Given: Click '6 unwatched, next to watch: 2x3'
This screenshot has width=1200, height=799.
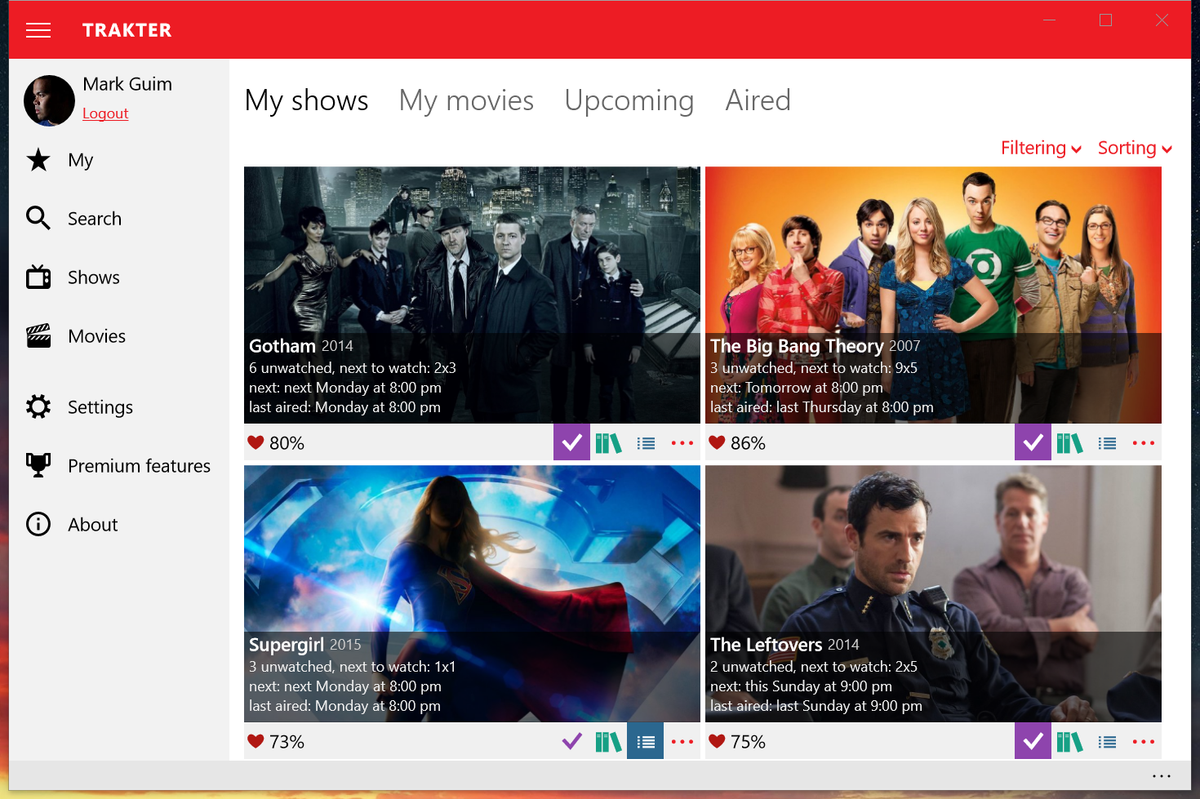Looking at the screenshot, I should pyautogui.click(x=352, y=368).
